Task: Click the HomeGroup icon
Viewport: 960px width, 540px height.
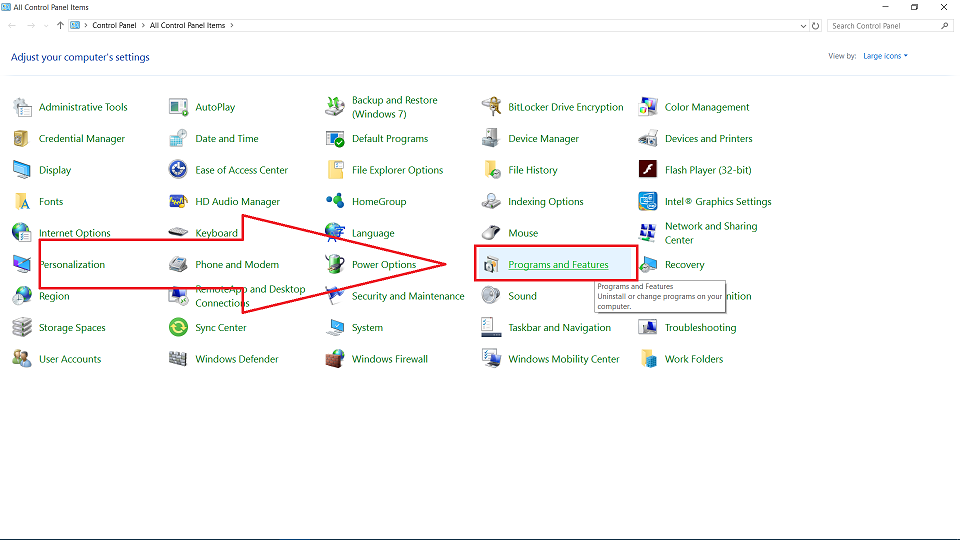Action: click(x=335, y=202)
